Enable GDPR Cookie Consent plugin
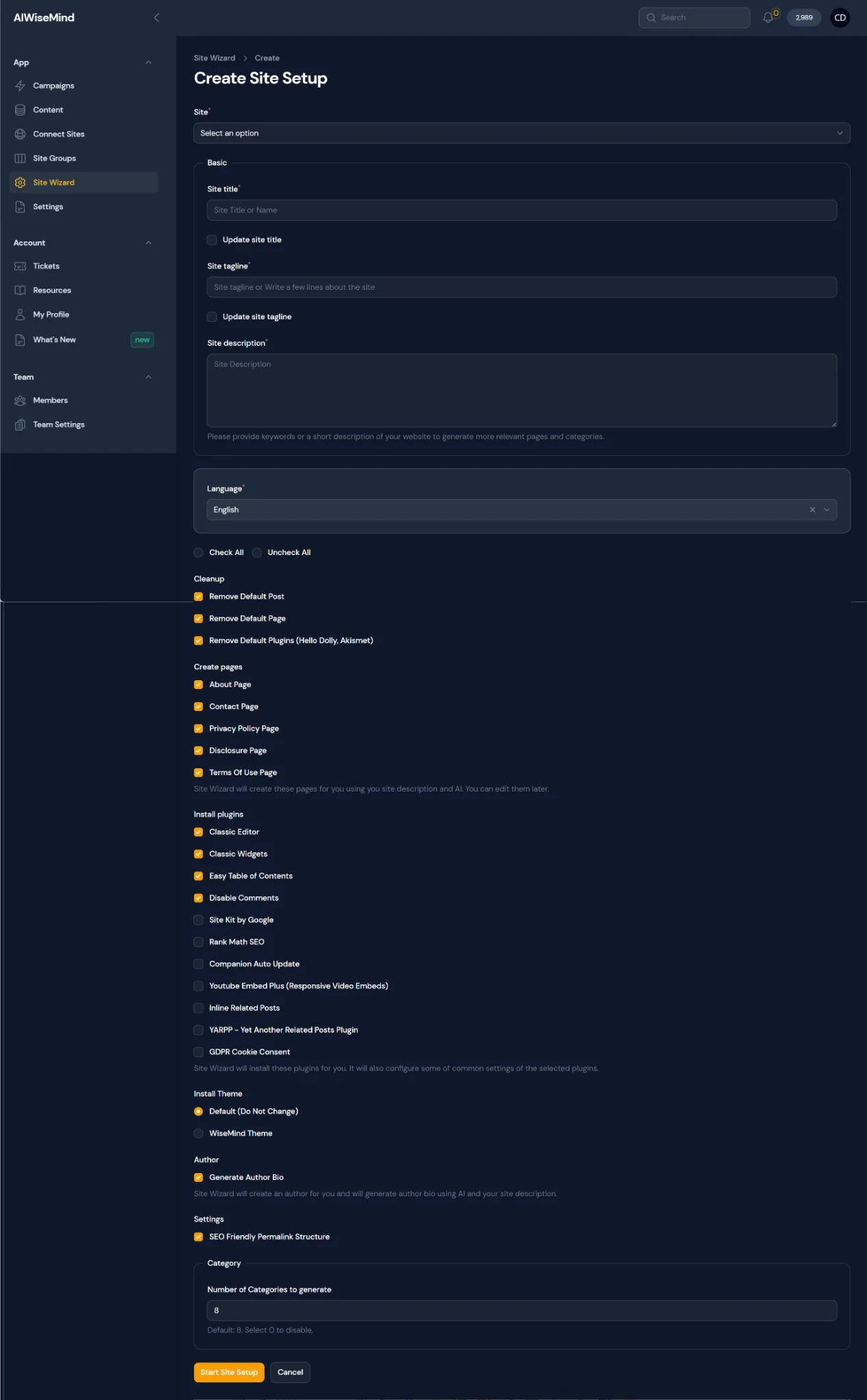Viewport: 867px width, 1400px height. click(x=198, y=1052)
